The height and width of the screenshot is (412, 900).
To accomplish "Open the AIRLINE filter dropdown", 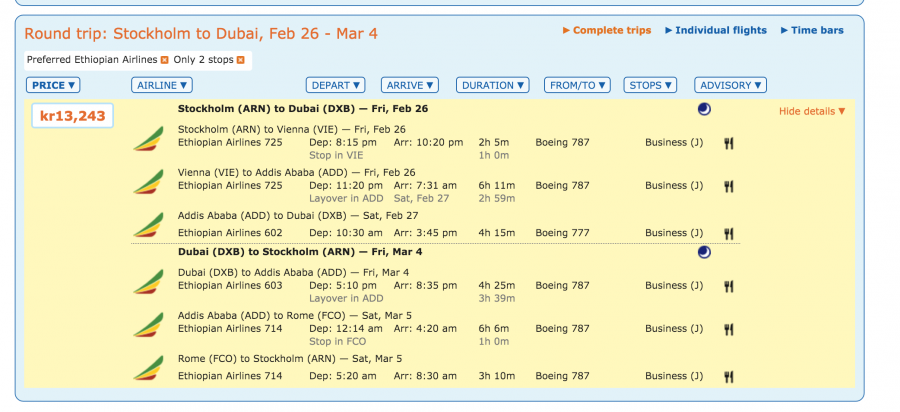I will point(162,85).
